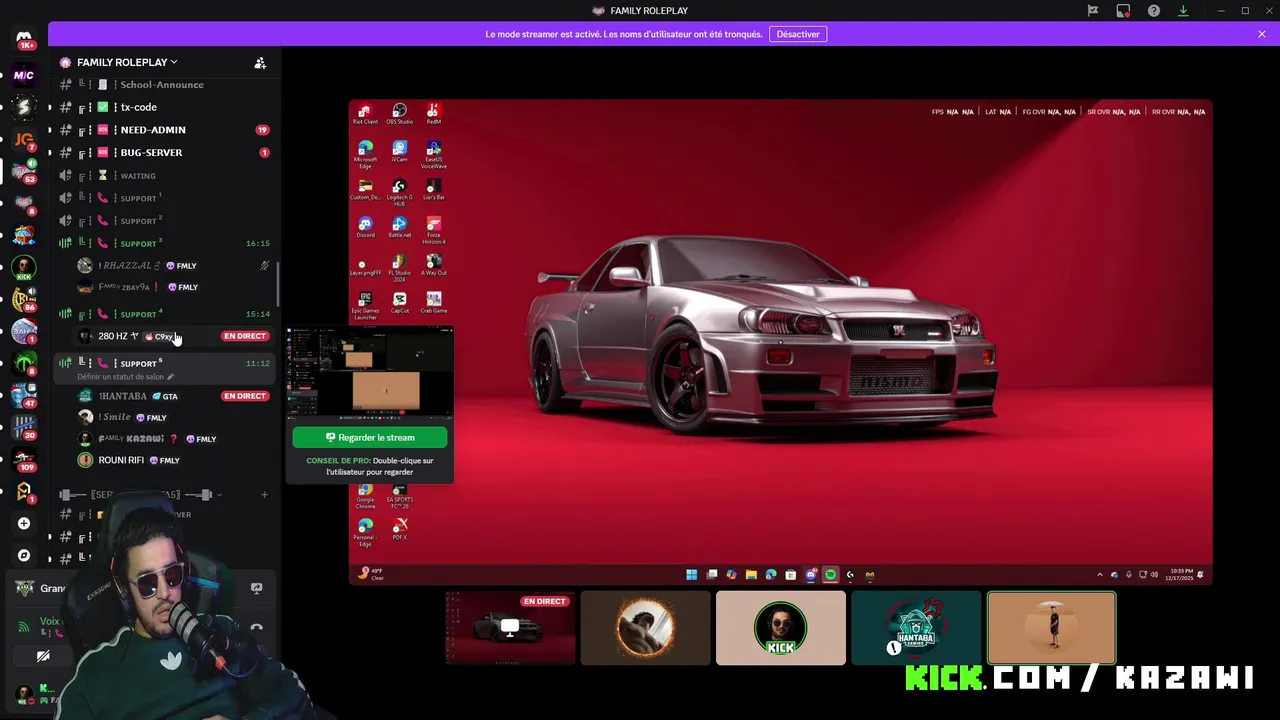The image size is (1280, 720).
Task: Dismiss the streamer mode banner
Action: [x=1262, y=34]
